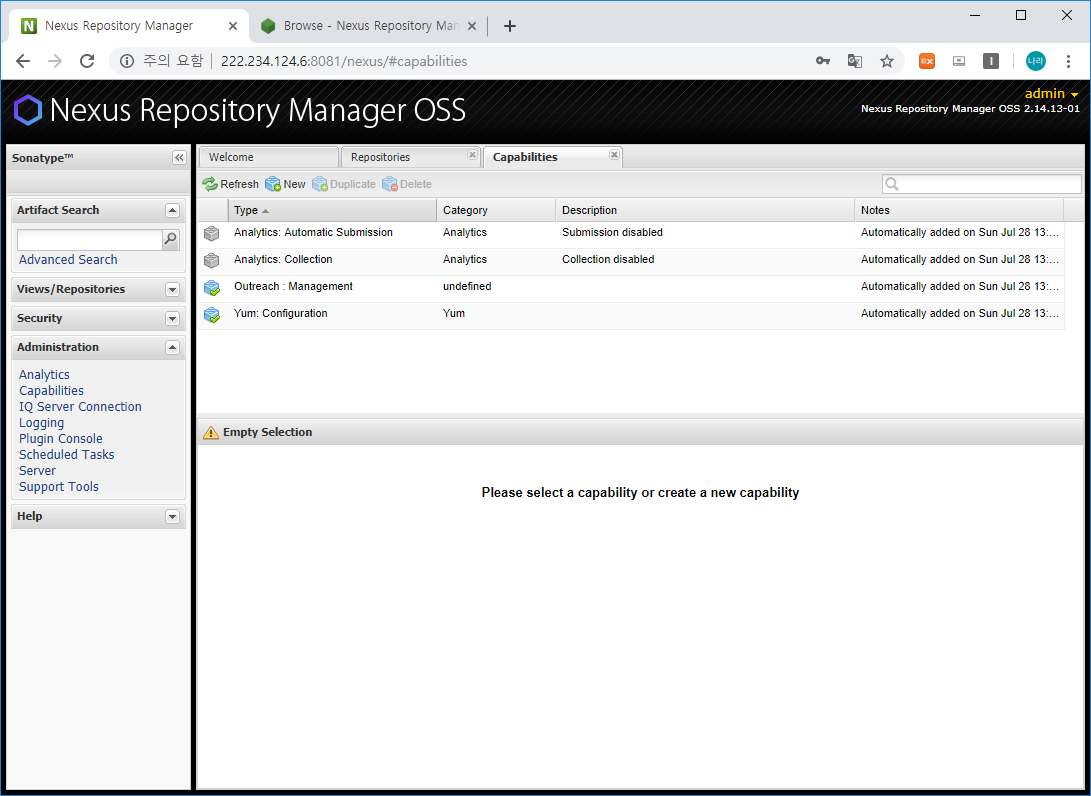Close the Capabilities tab
The image size is (1091, 796).
pos(614,154)
